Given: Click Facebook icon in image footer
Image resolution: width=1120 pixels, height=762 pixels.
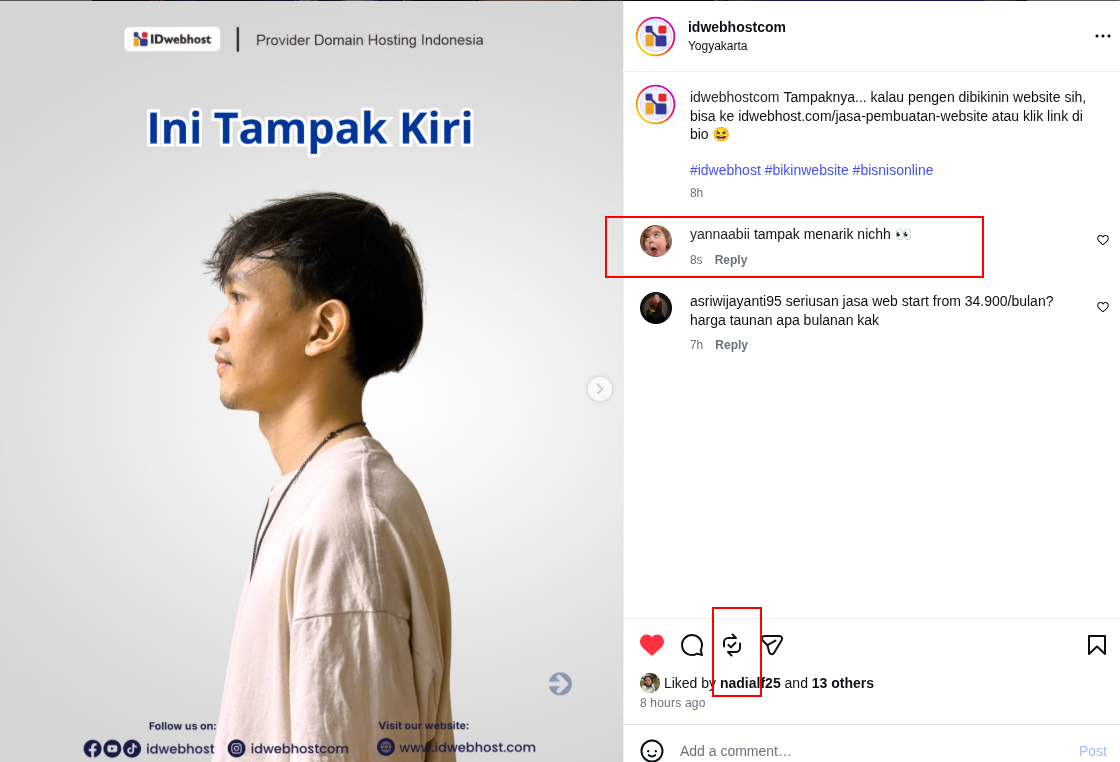Looking at the screenshot, I should pyautogui.click(x=92, y=748).
